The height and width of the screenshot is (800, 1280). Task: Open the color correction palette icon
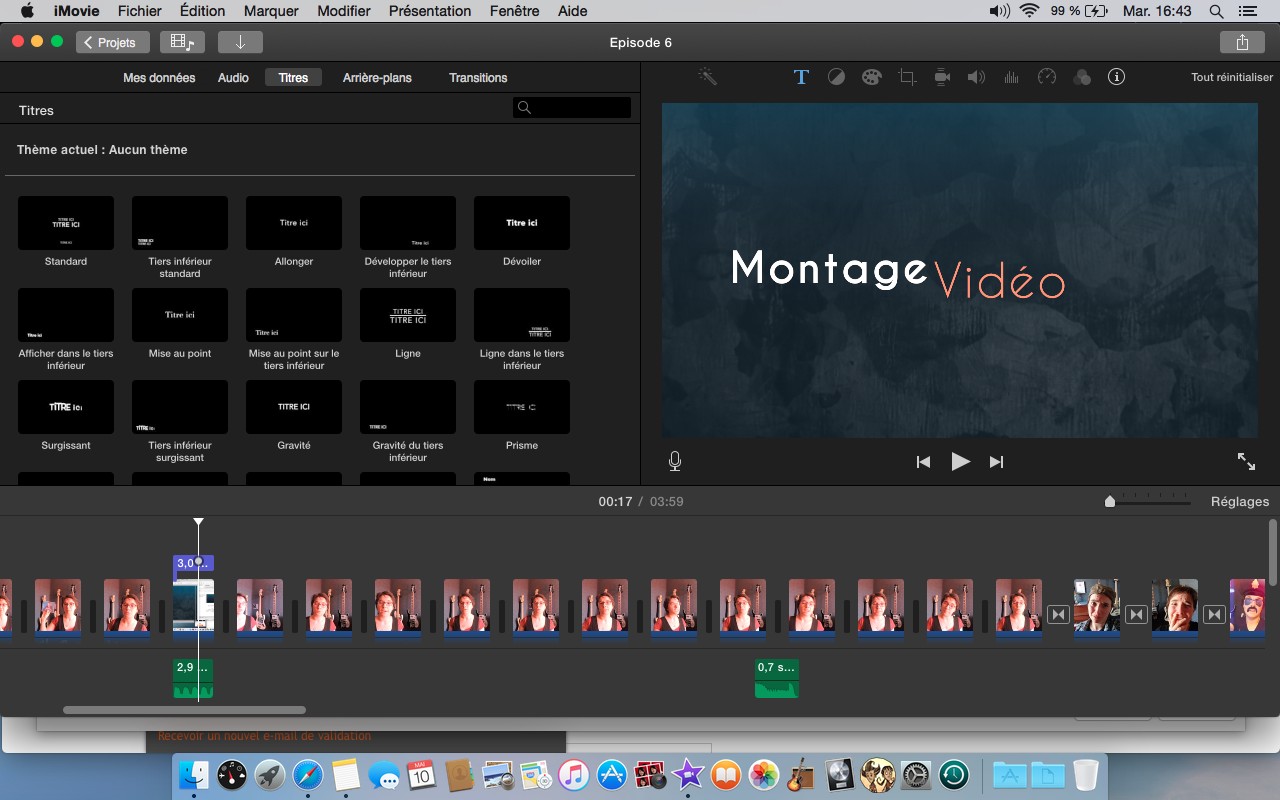tap(872, 77)
